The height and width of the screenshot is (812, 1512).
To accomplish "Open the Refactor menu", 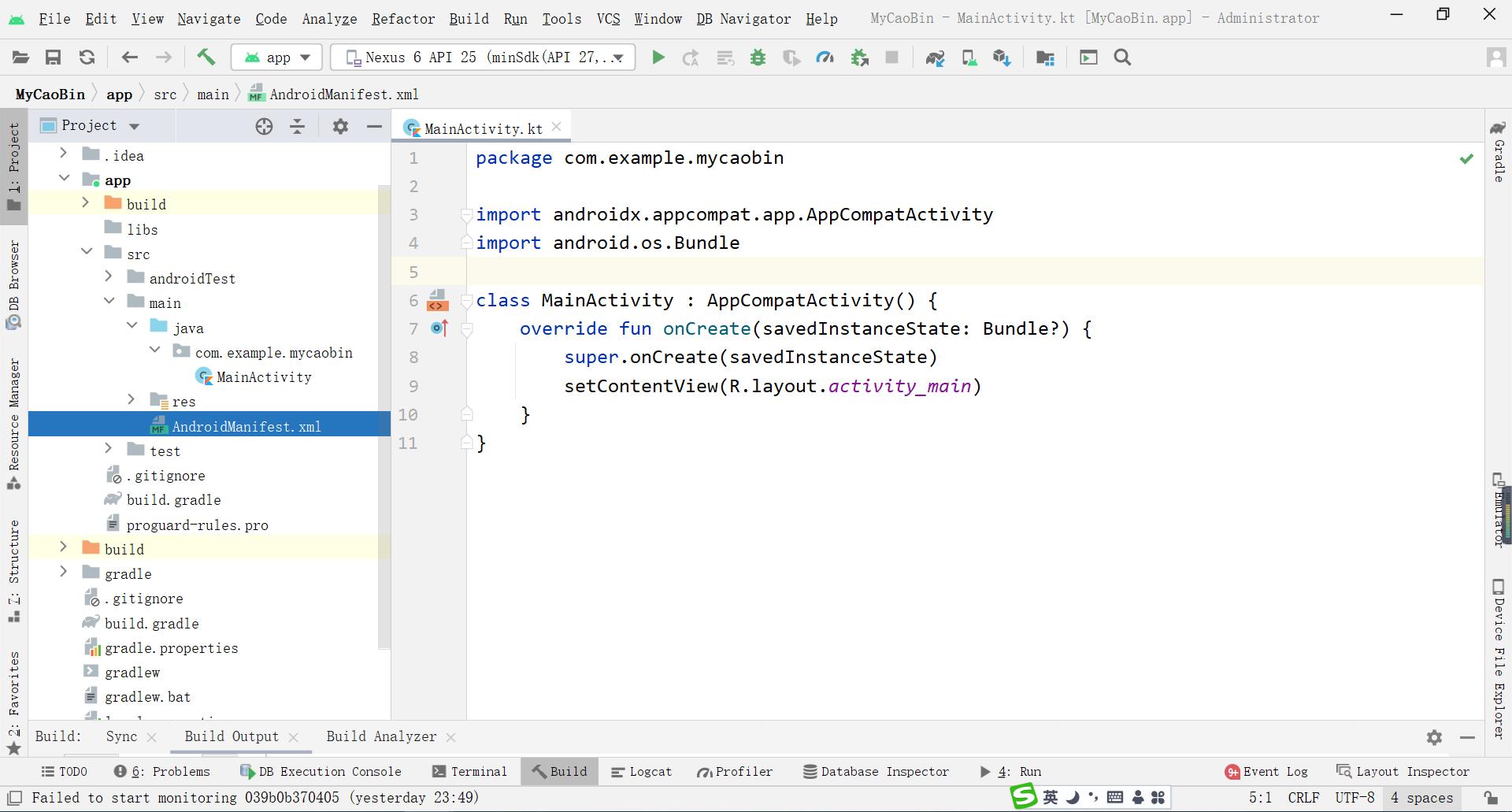I will pyautogui.click(x=402, y=18).
